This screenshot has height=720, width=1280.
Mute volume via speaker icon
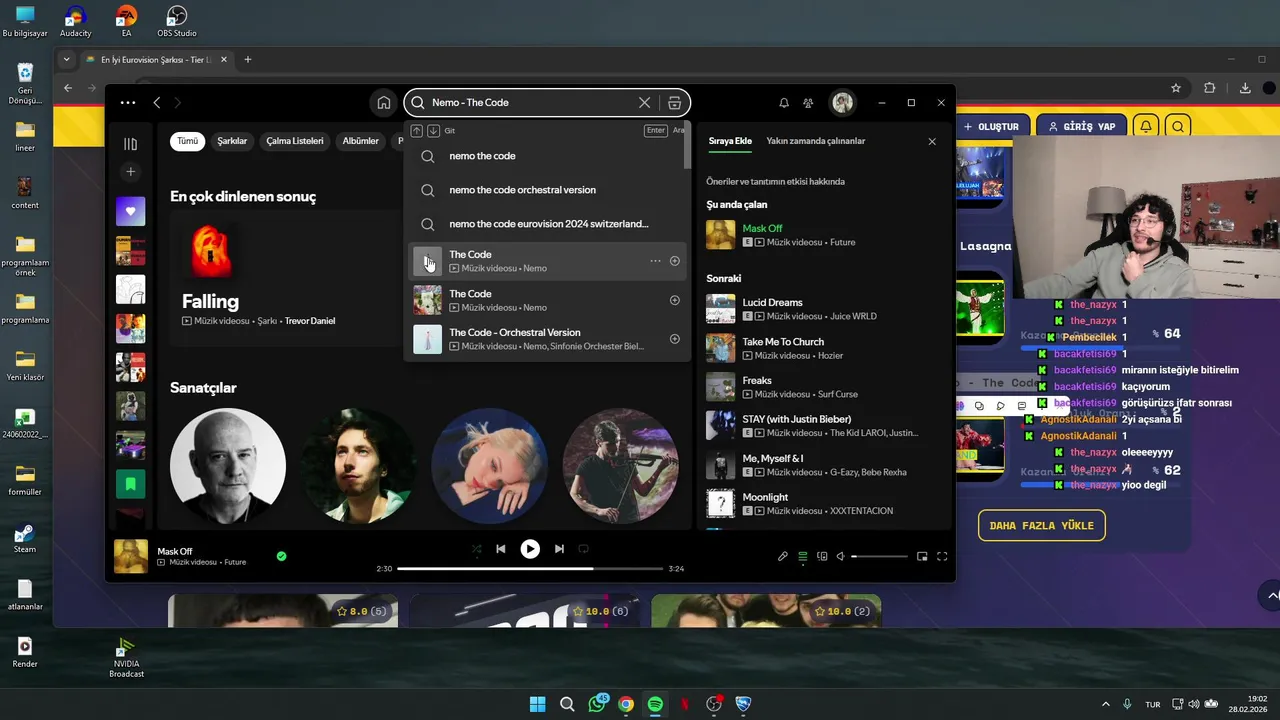pyautogui.click(x=841, y=557)
